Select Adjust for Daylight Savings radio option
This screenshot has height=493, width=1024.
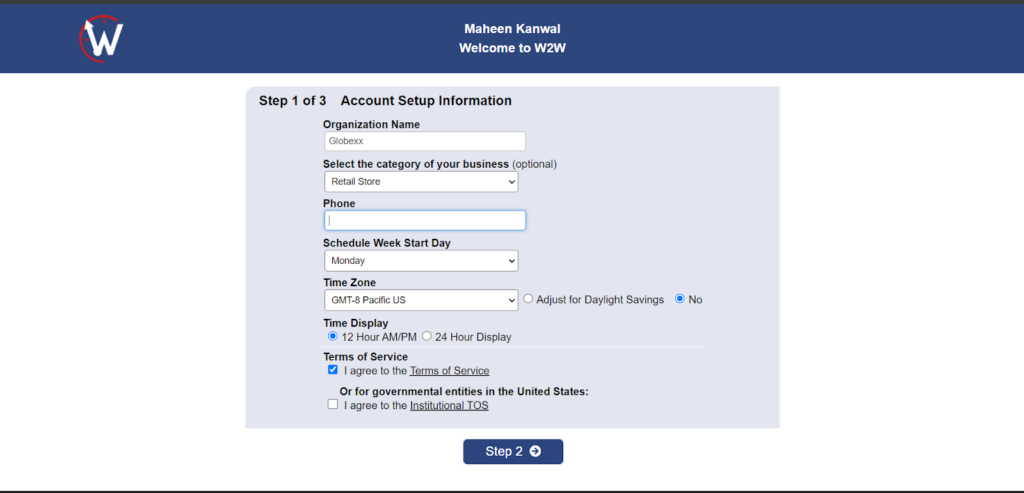coord(528,299)
